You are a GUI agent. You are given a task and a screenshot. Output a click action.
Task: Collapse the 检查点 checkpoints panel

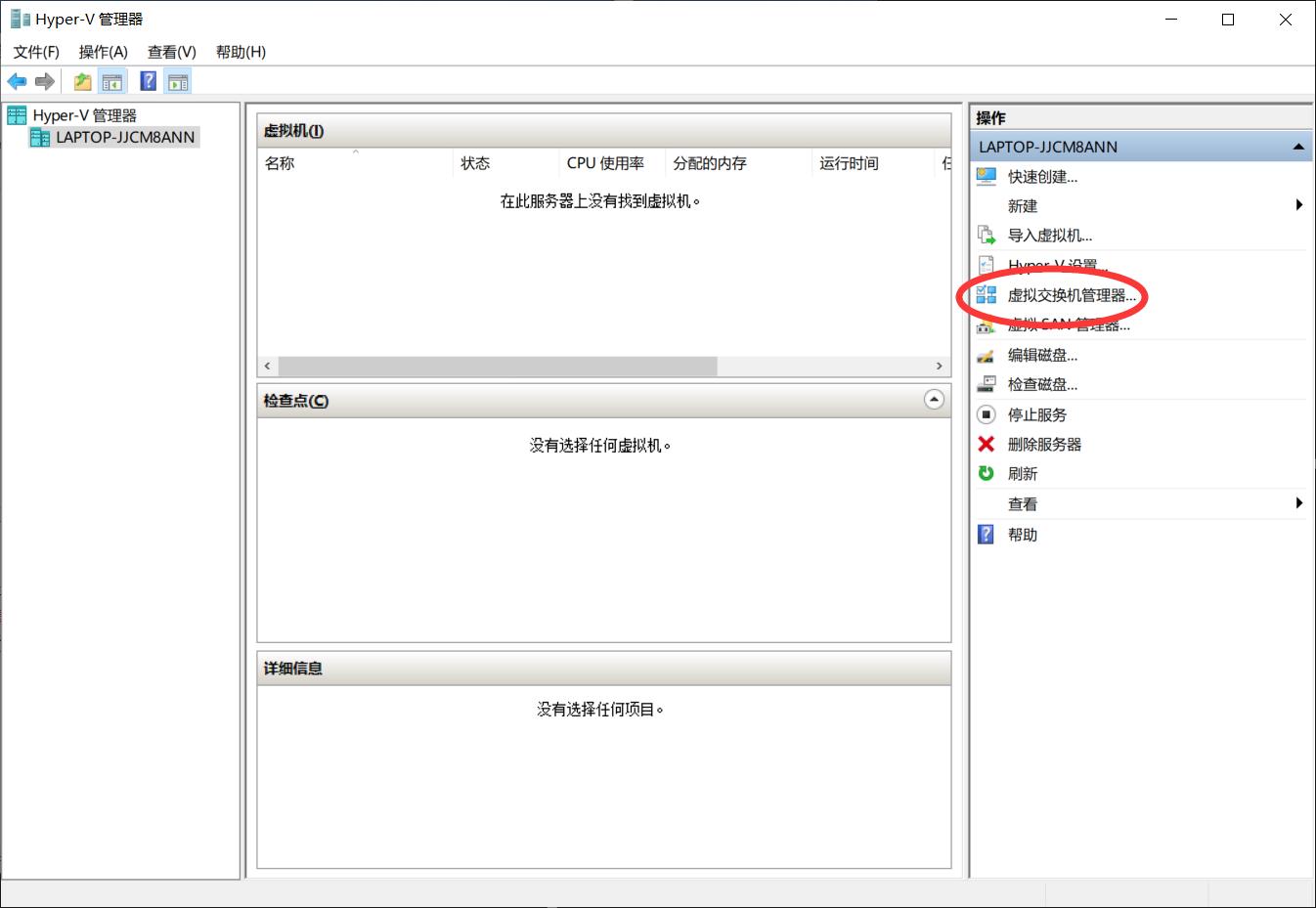click(934, 400)
